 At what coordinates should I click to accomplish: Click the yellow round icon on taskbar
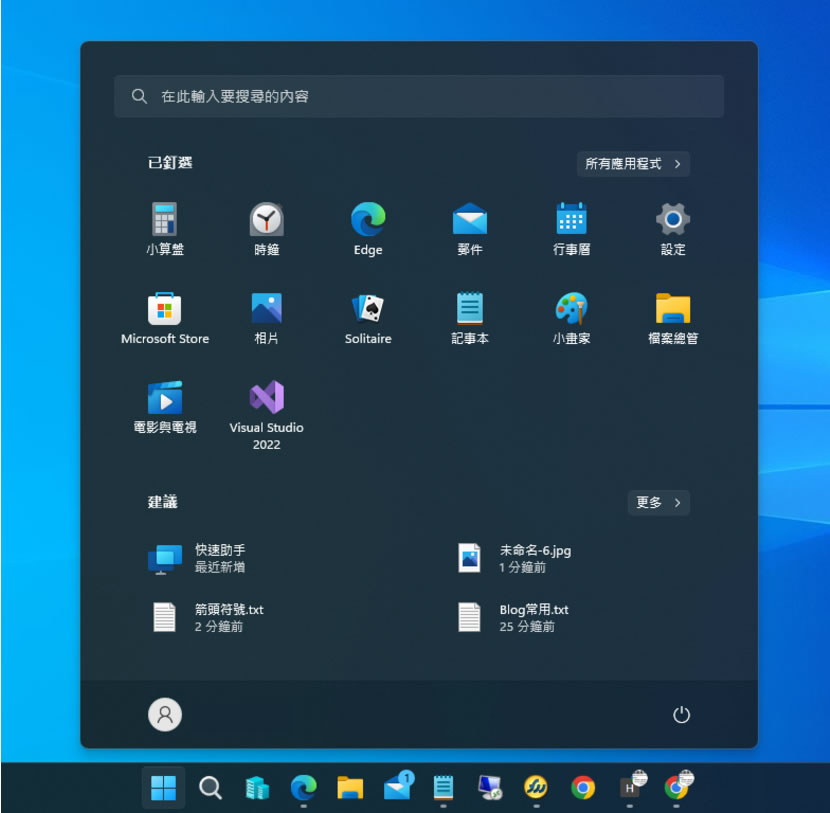(x=536, y=788)
